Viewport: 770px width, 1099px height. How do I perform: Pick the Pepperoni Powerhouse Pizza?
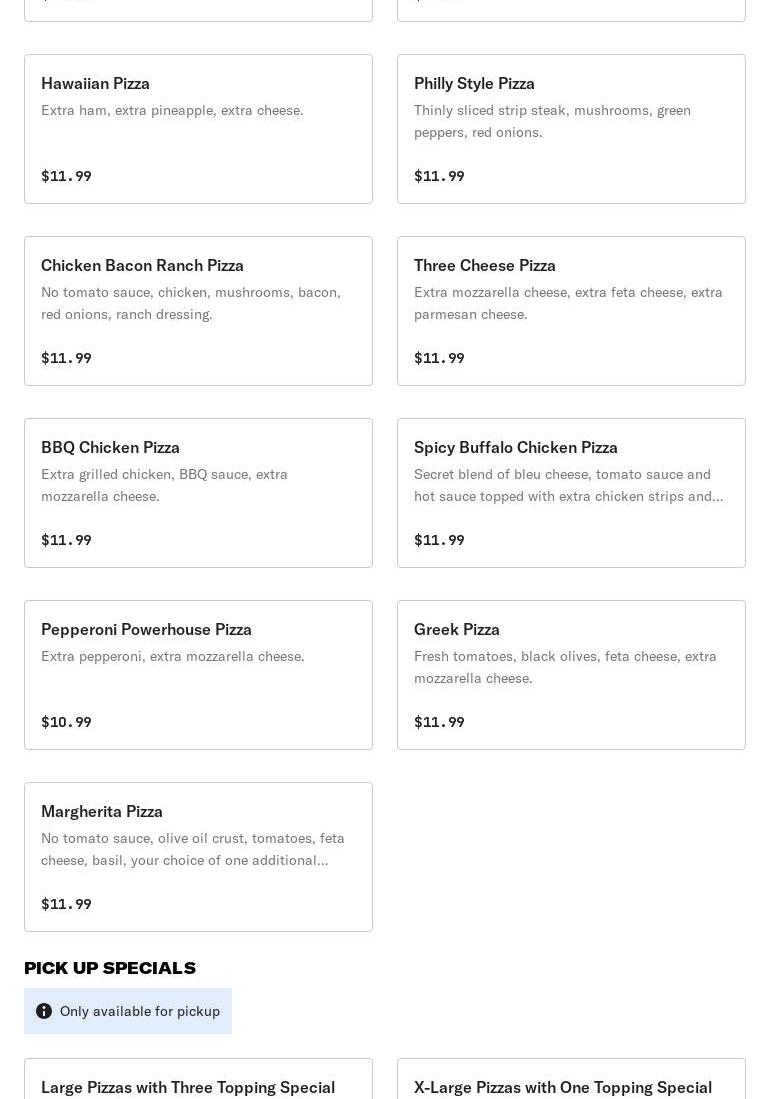point(198,675)
